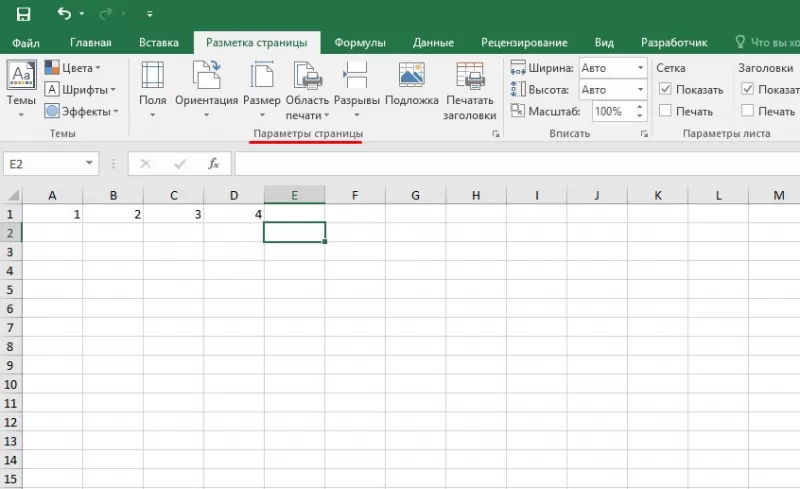Viewport: 800px width, 489px height.
Task: Click the Name Box showing E2
Action: pyautogui.click(x=43, y=164)
